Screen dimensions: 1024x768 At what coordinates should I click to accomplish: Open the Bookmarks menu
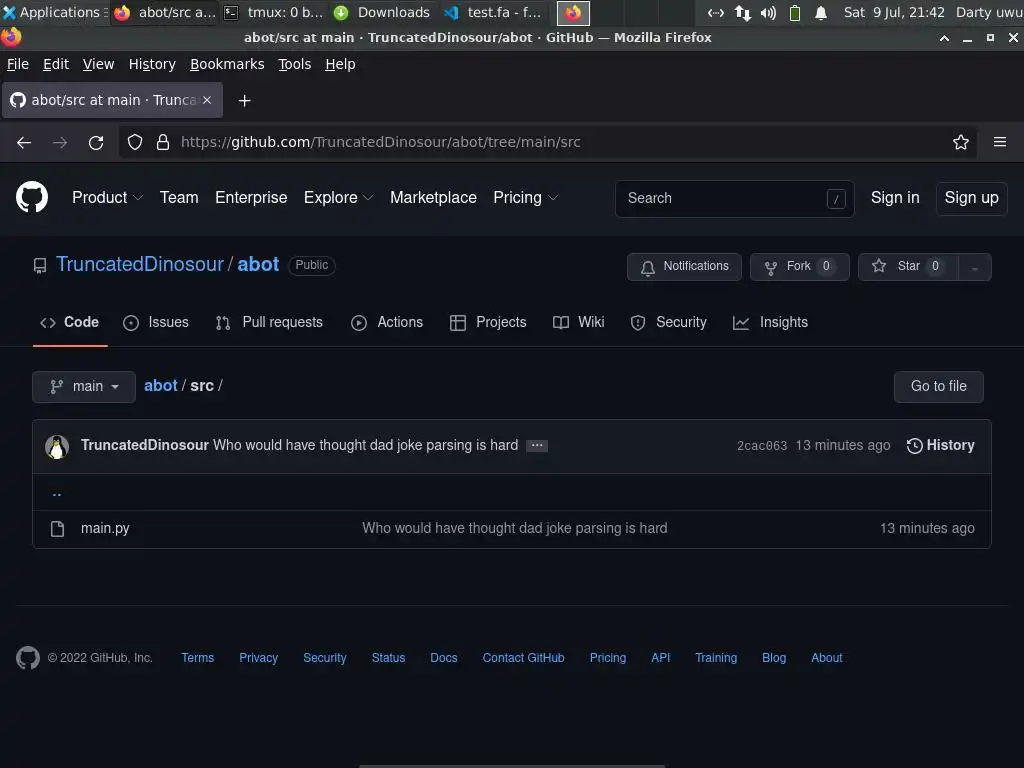coord(227,64)
